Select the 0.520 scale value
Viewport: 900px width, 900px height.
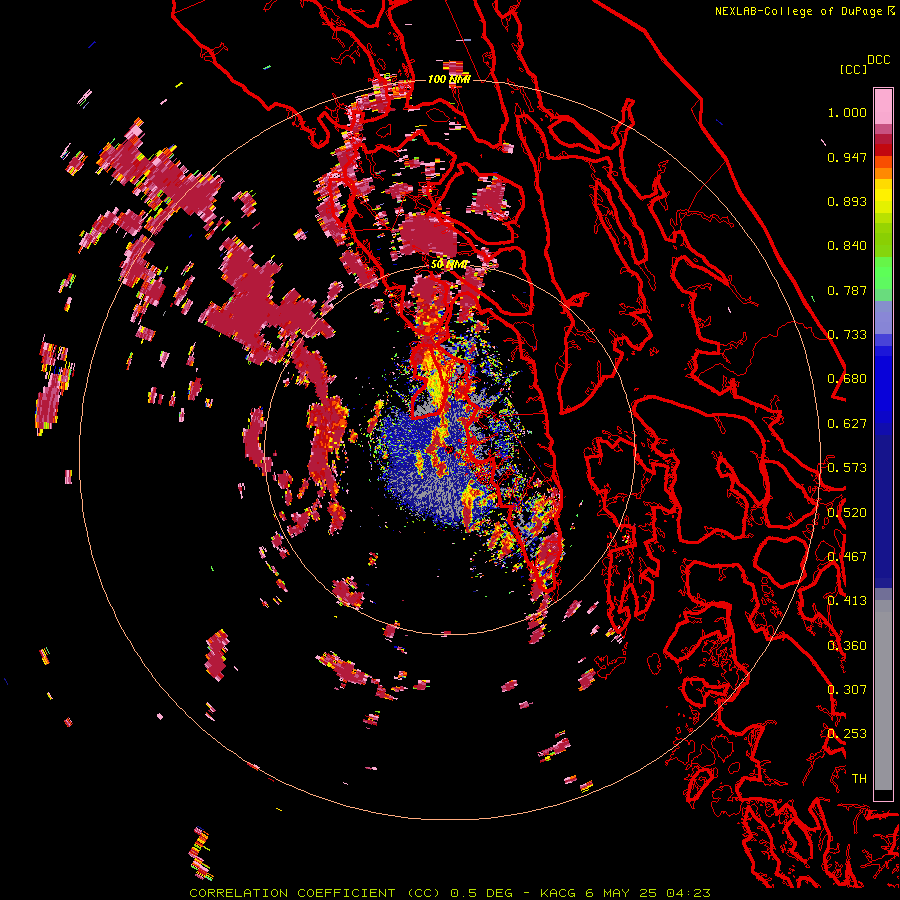pyautogui.click(x=847, y=513)
